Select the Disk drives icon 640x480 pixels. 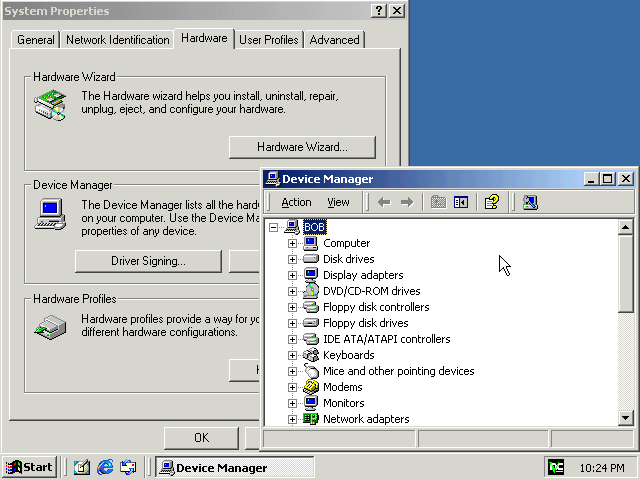click(311, 259)
